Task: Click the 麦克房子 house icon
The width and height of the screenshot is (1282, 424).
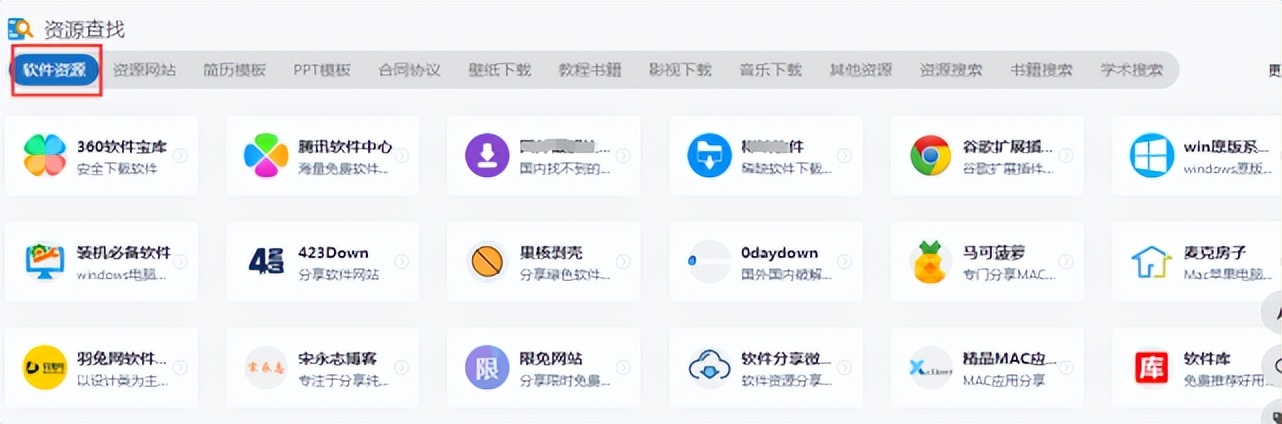Action: pyautogui.click(x=1152, y=262)
